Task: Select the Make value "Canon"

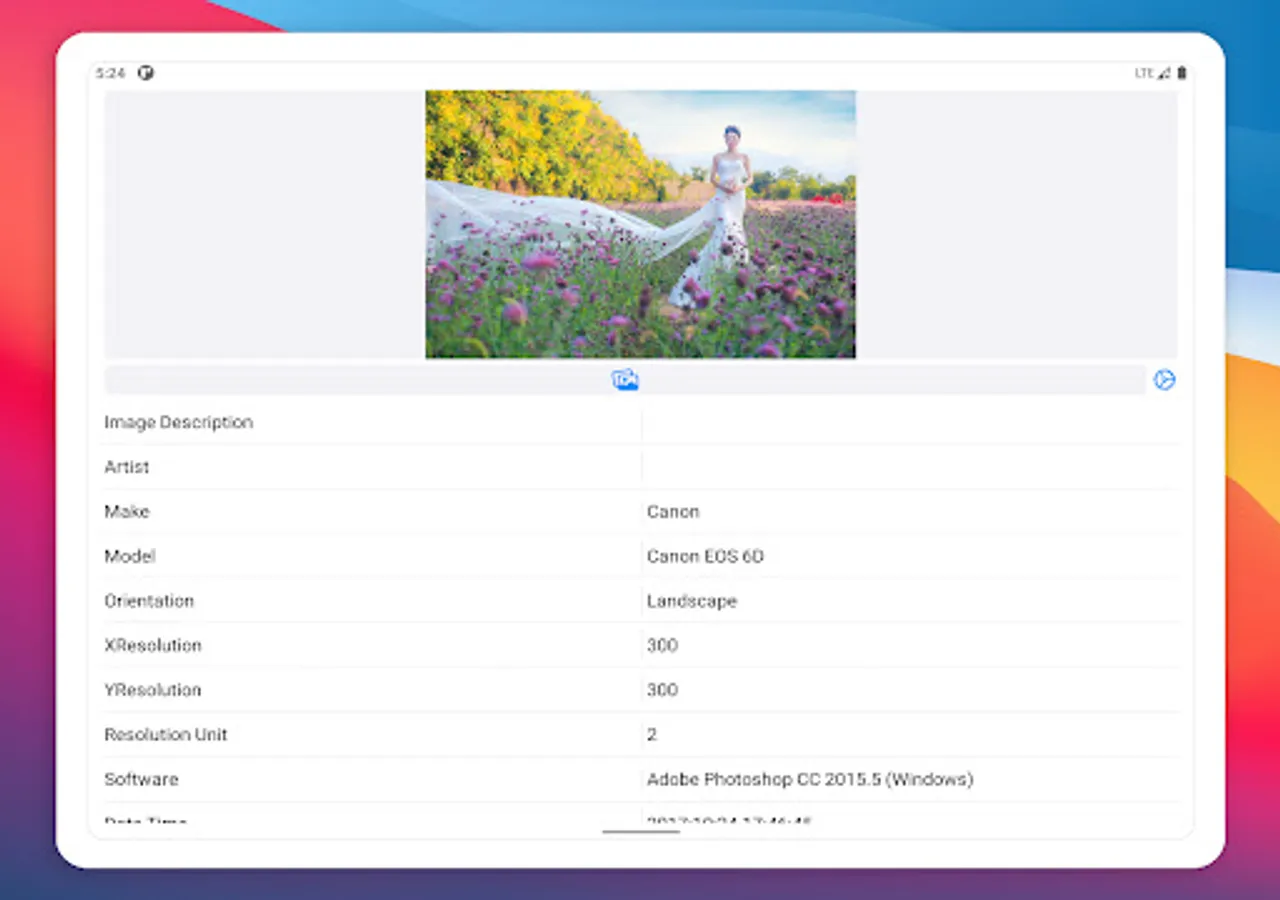Action: pos(673,511)
